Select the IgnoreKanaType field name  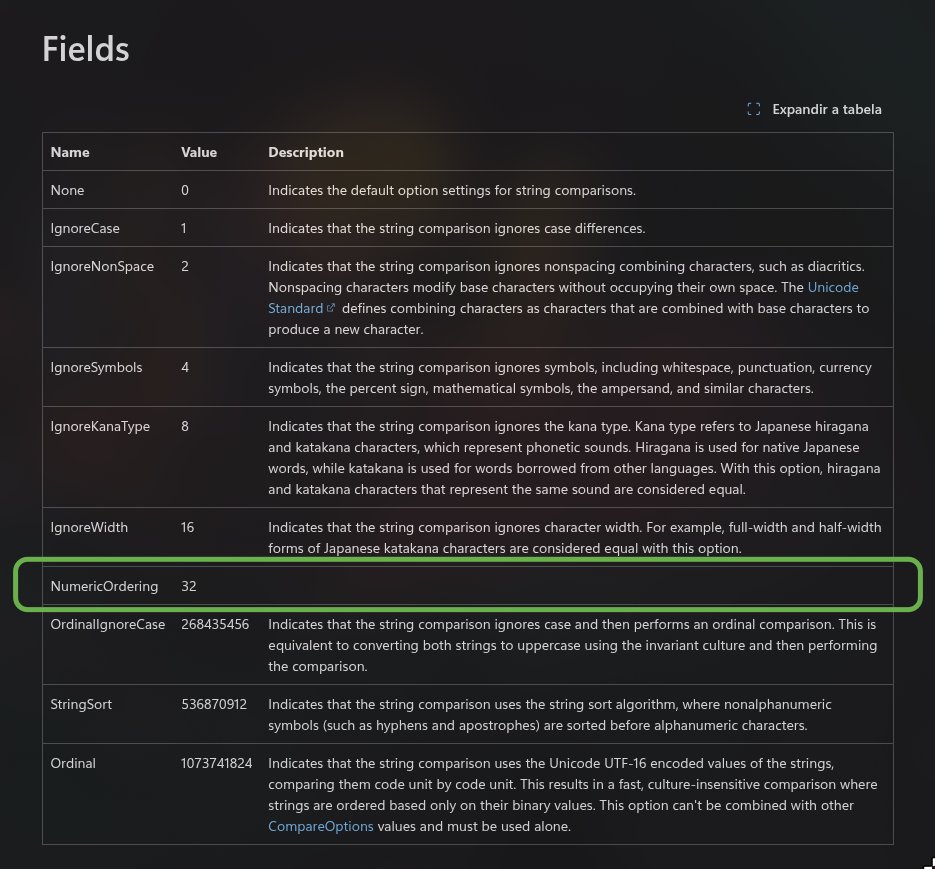pyautogui.click(x=100, y=426)
